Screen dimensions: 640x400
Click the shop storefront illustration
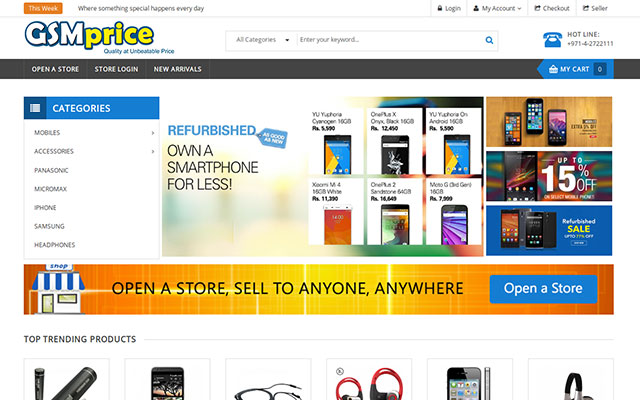pyautogui.click(x=58, y=289)
